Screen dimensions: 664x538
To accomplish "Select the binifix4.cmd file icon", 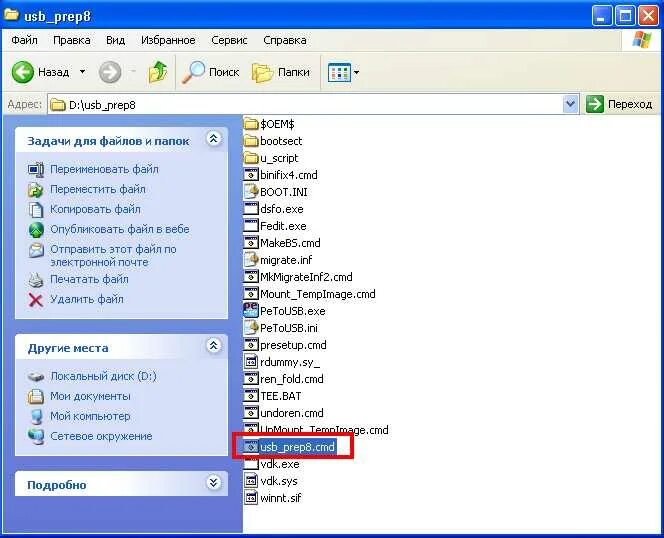I will point(251,175).
